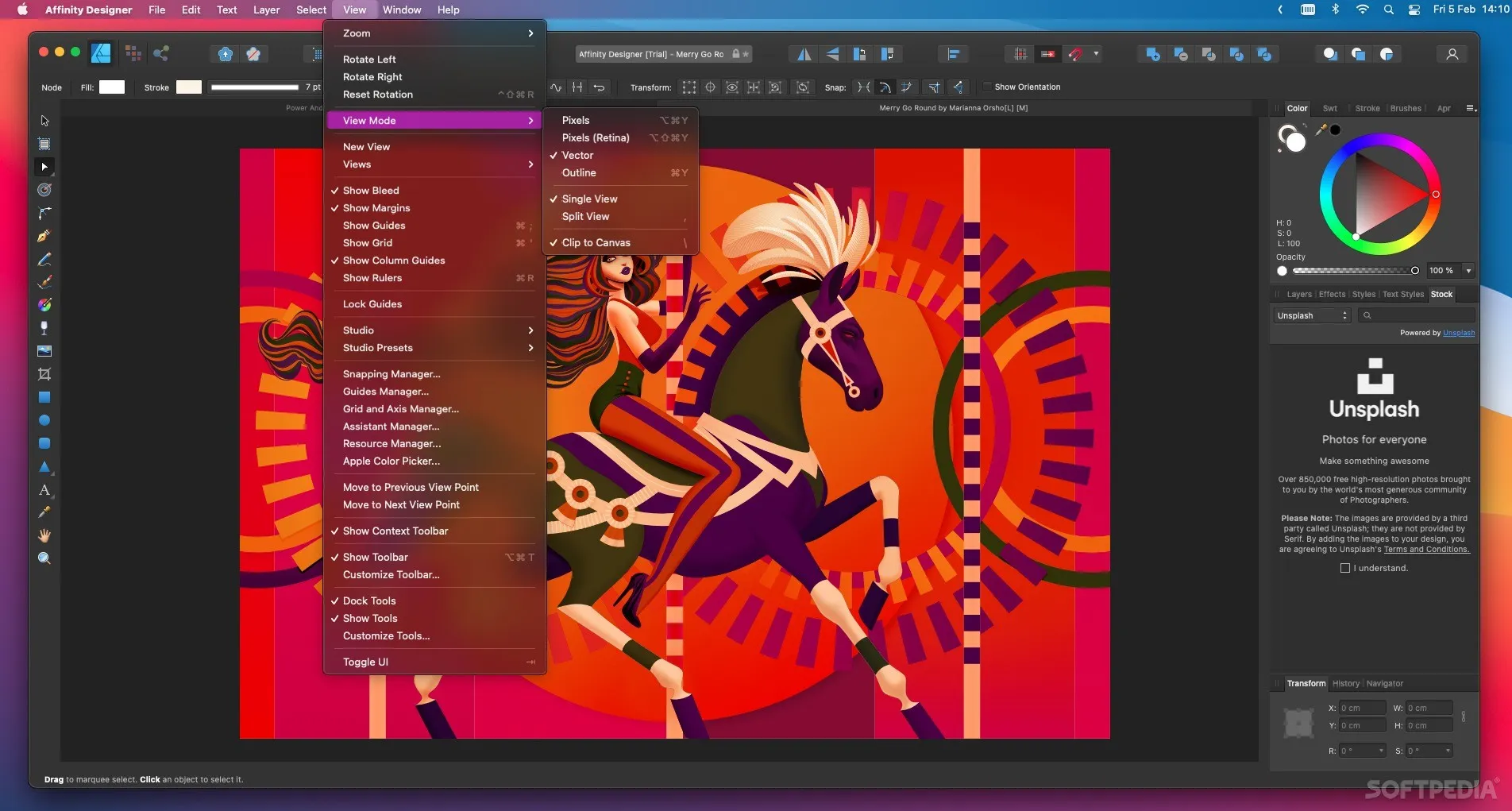The image size is (1512, 811).
Task: Adjust the Opacity slider
Action: (x=1355, y=271)
